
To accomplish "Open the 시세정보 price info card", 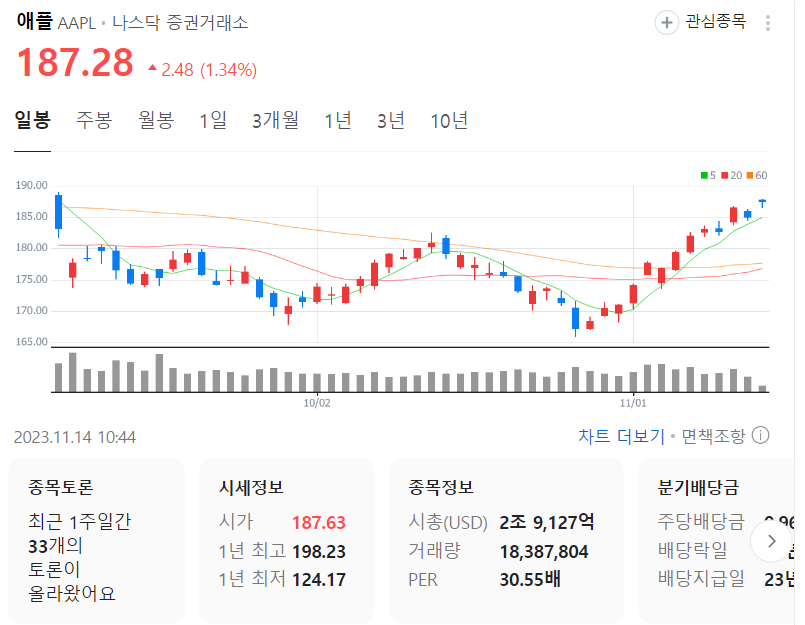I will (x=287, y=541).
